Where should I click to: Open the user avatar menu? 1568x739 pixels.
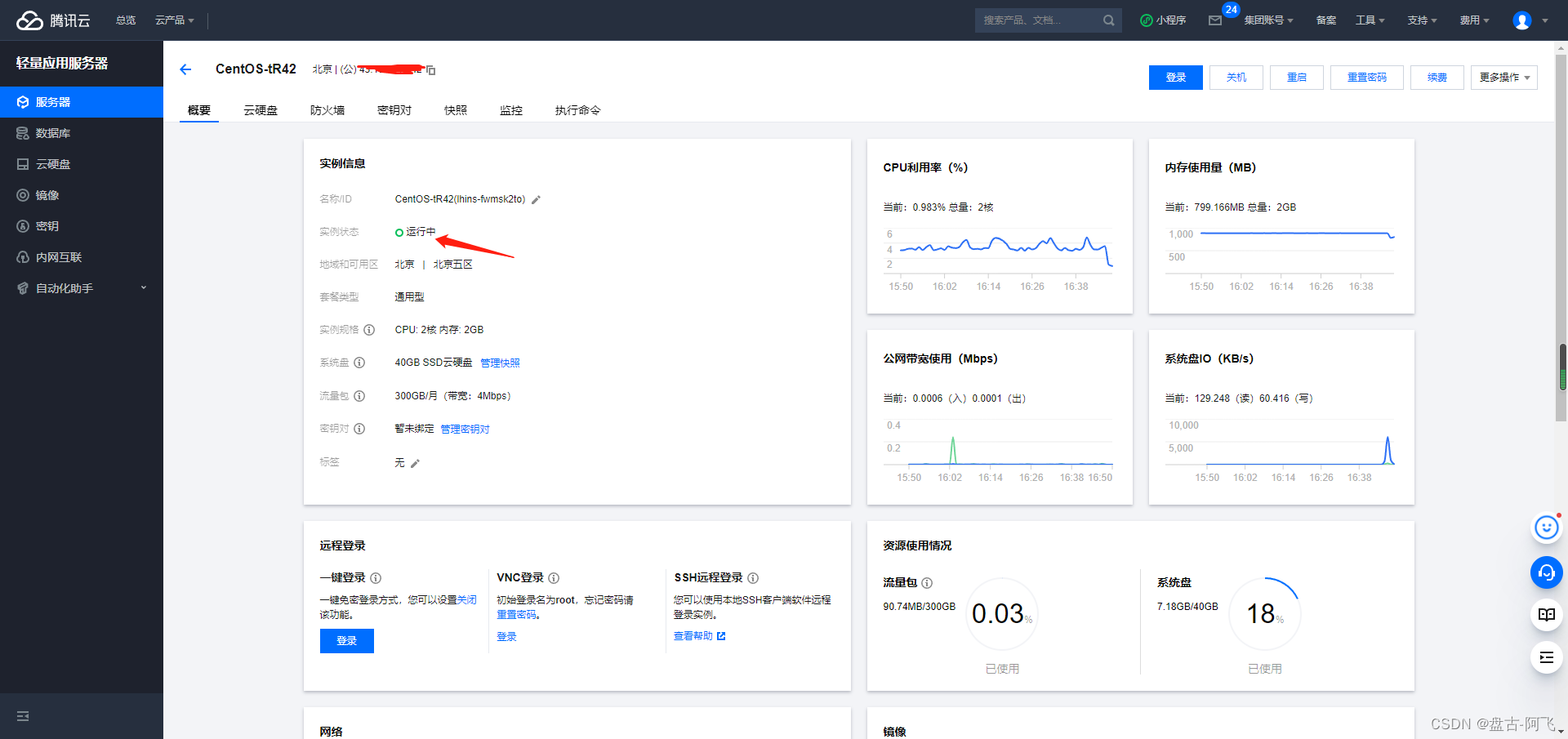tap(1522, 20)
